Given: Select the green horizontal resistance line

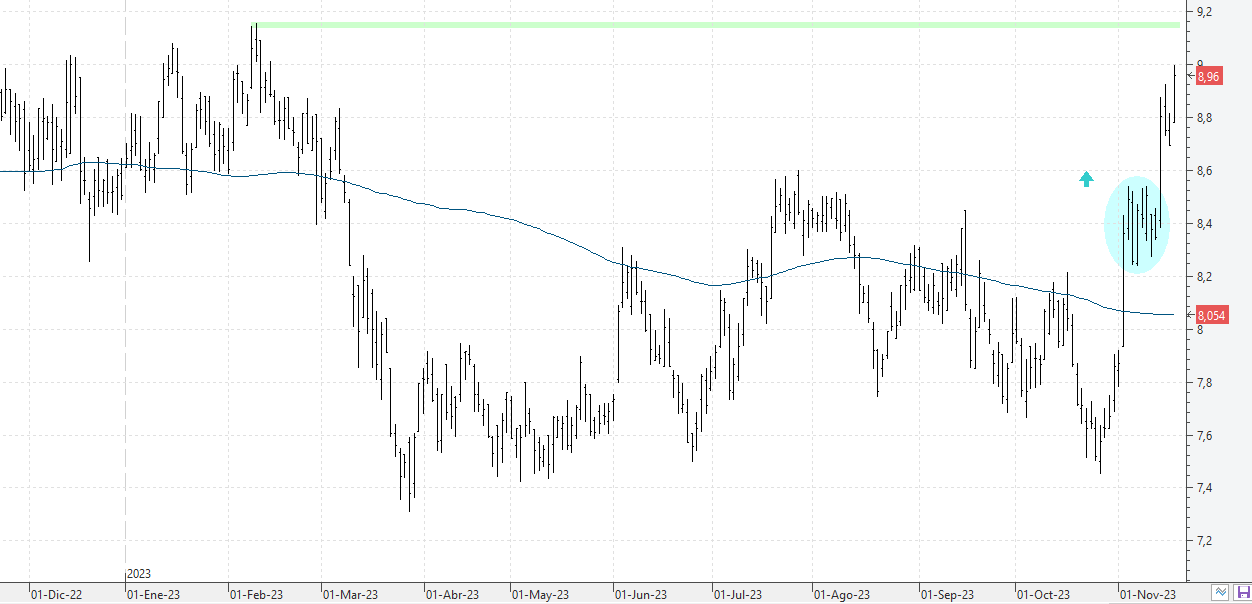Looking at the screenshot, I should pos(700,24).
